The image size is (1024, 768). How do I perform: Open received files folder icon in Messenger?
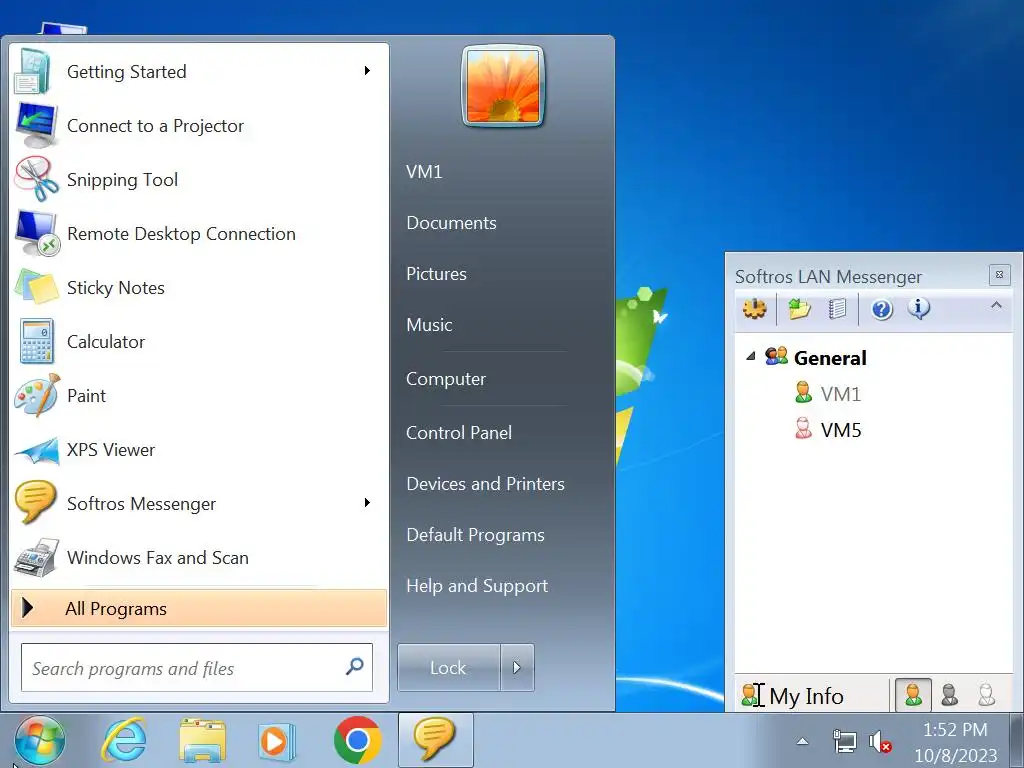(799, 308)
